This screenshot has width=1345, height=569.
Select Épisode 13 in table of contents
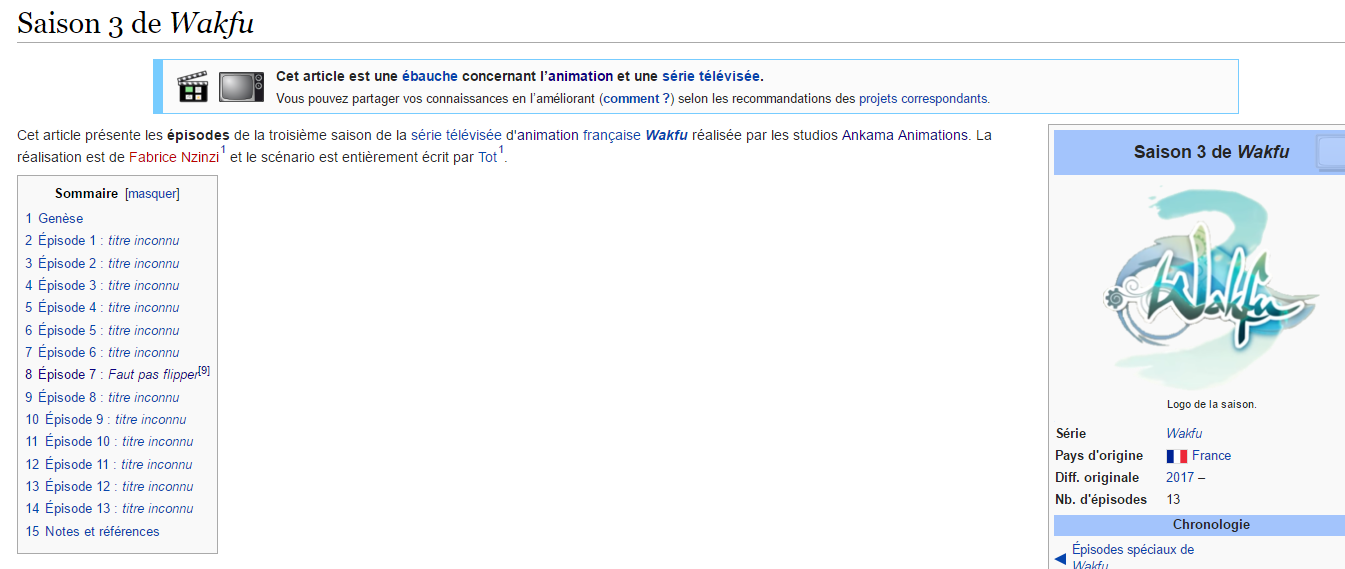pos(118,509)
